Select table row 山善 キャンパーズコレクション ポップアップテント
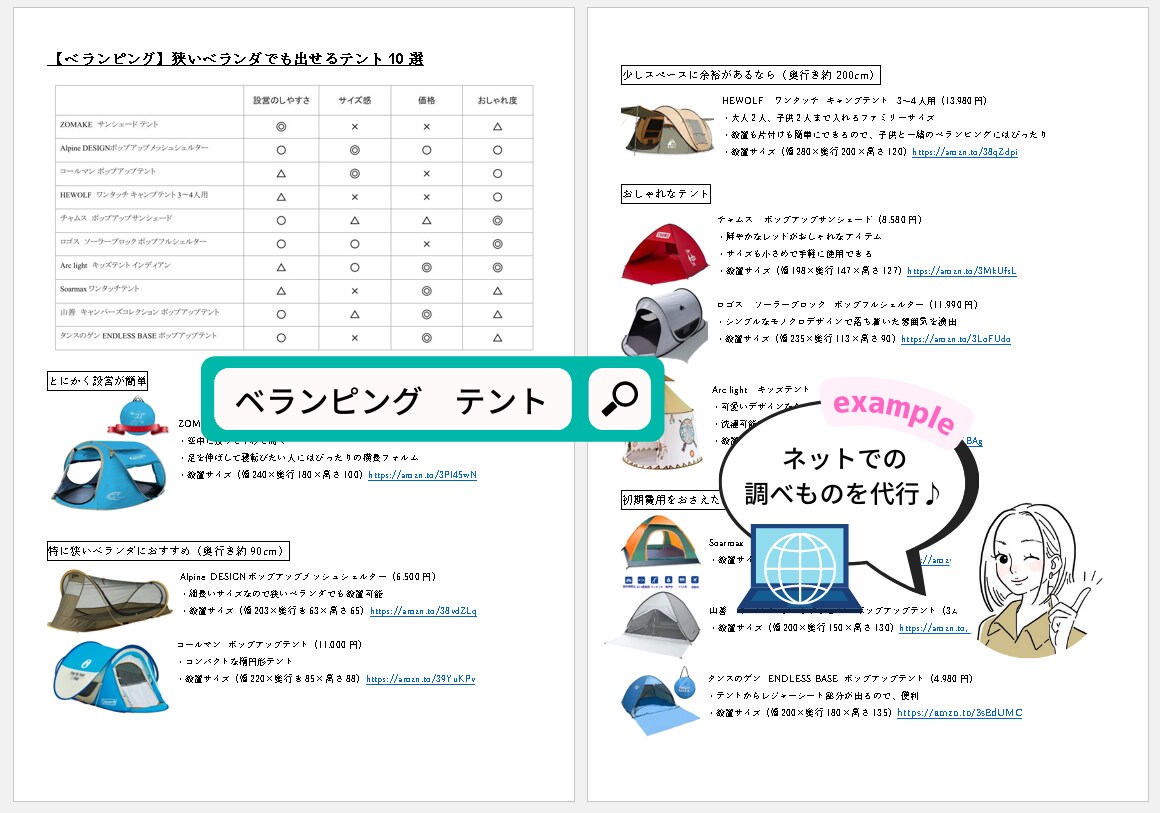 point(294,314)
